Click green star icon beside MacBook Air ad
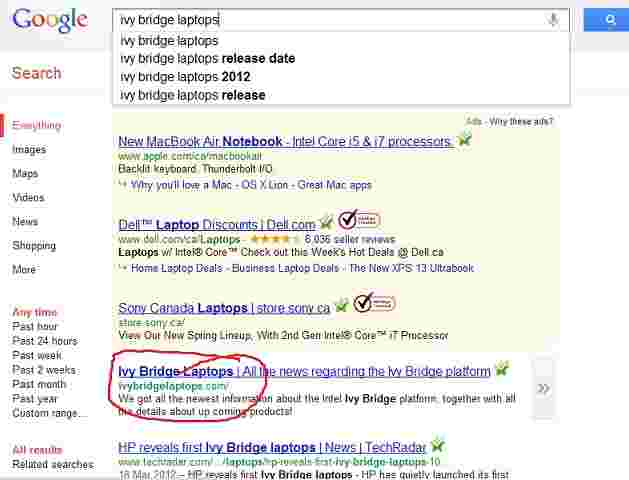Image resolution: width=629 pixels, height=480 pixels. coord(465,139)
